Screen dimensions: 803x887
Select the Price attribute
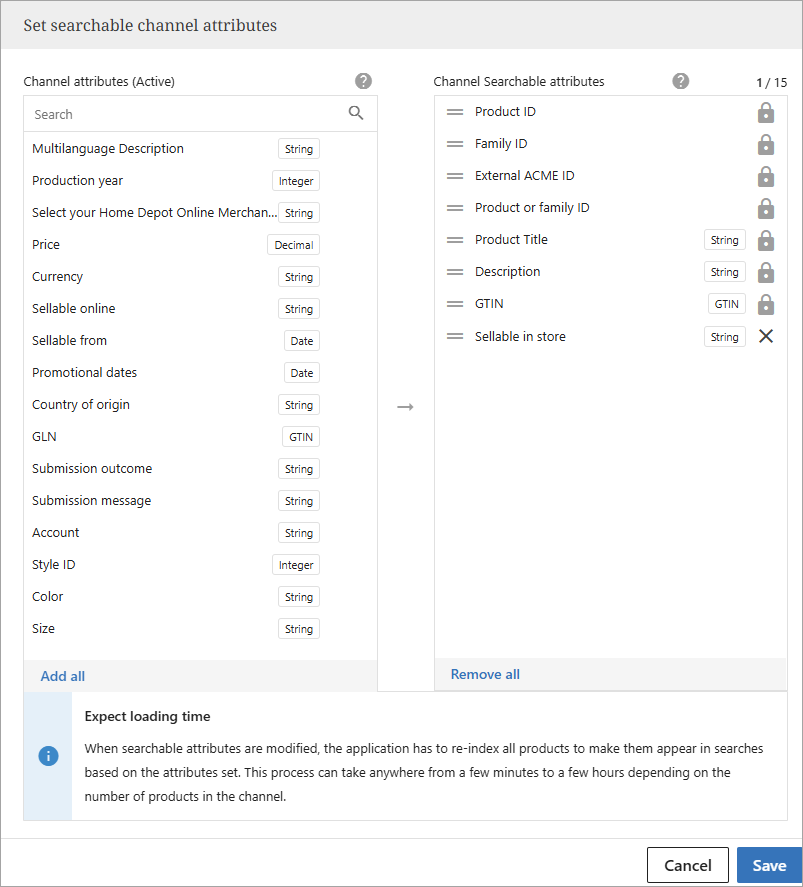[46, 245]
